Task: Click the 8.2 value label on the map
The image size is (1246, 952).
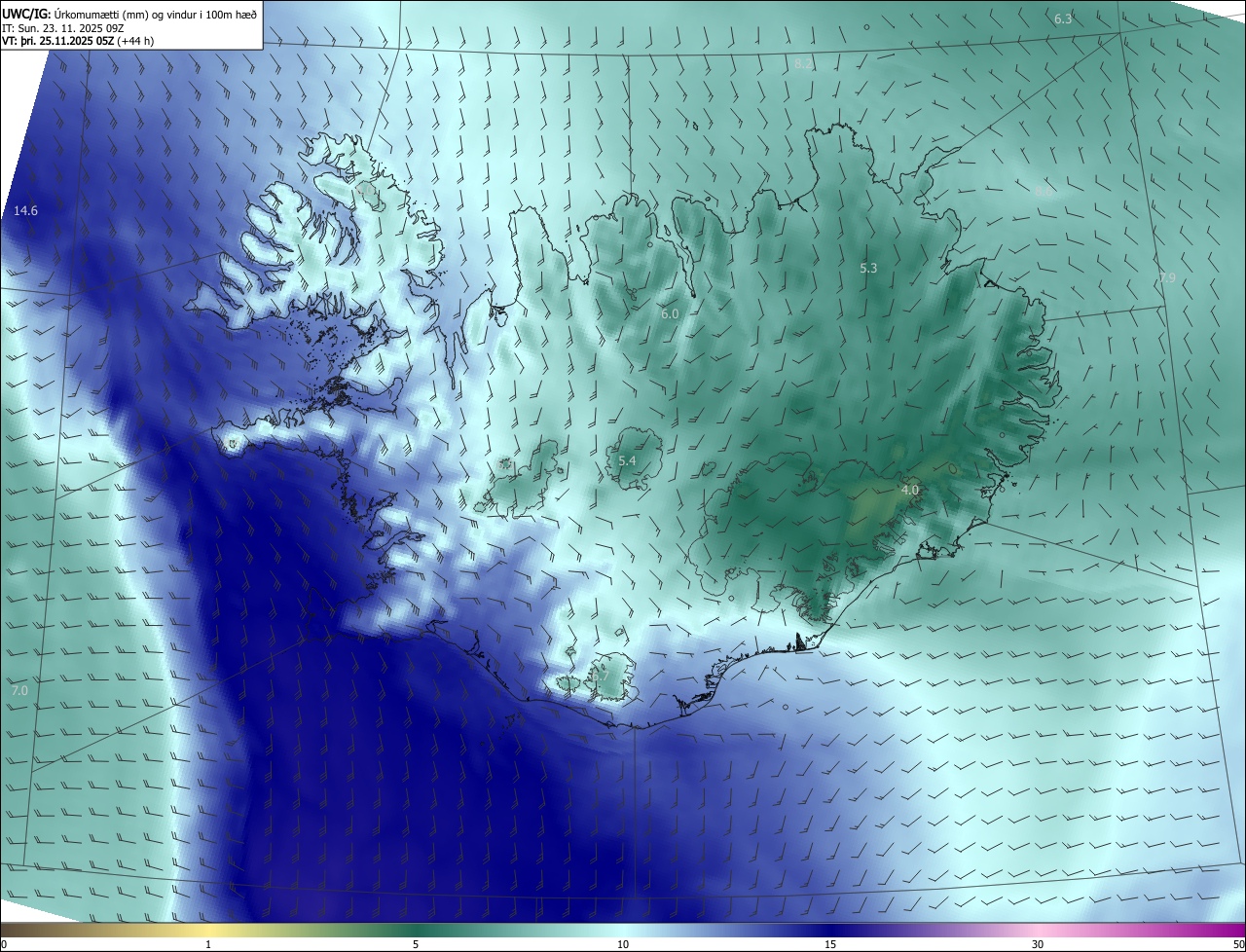Action: [x=802, y=63]
